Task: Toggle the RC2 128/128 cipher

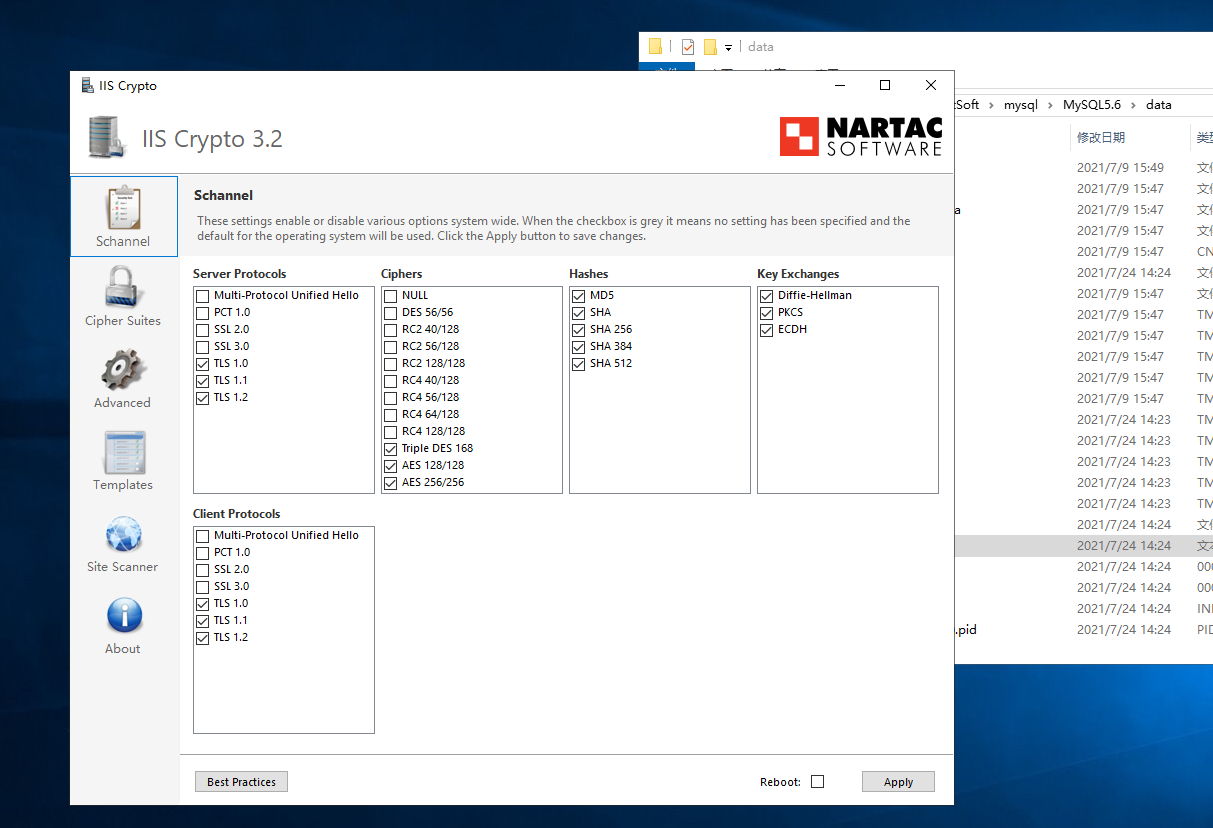Action: click(x=391, y=364)
